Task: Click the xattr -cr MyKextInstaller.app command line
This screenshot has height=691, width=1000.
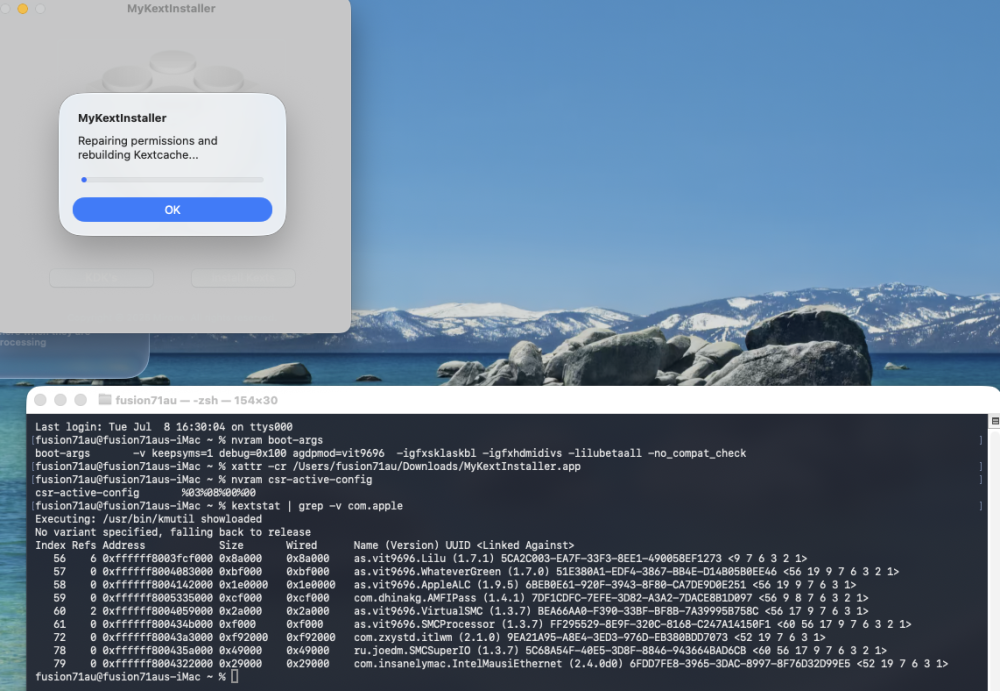Action: [308, 466]
